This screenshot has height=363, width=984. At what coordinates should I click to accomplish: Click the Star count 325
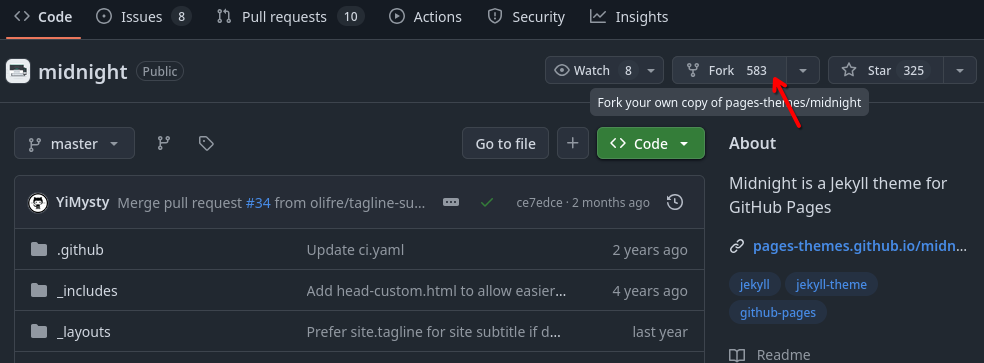click(x=913, y=70)
